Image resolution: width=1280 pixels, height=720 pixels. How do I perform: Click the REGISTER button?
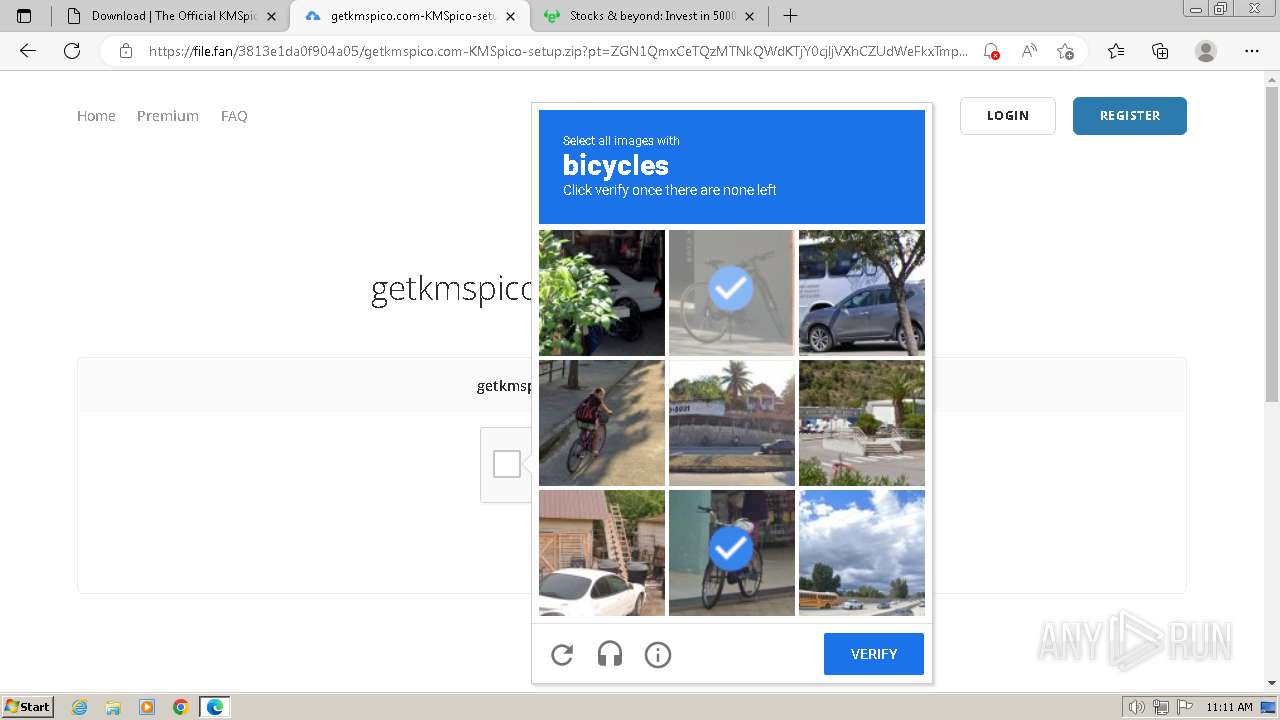(1130, 116)
